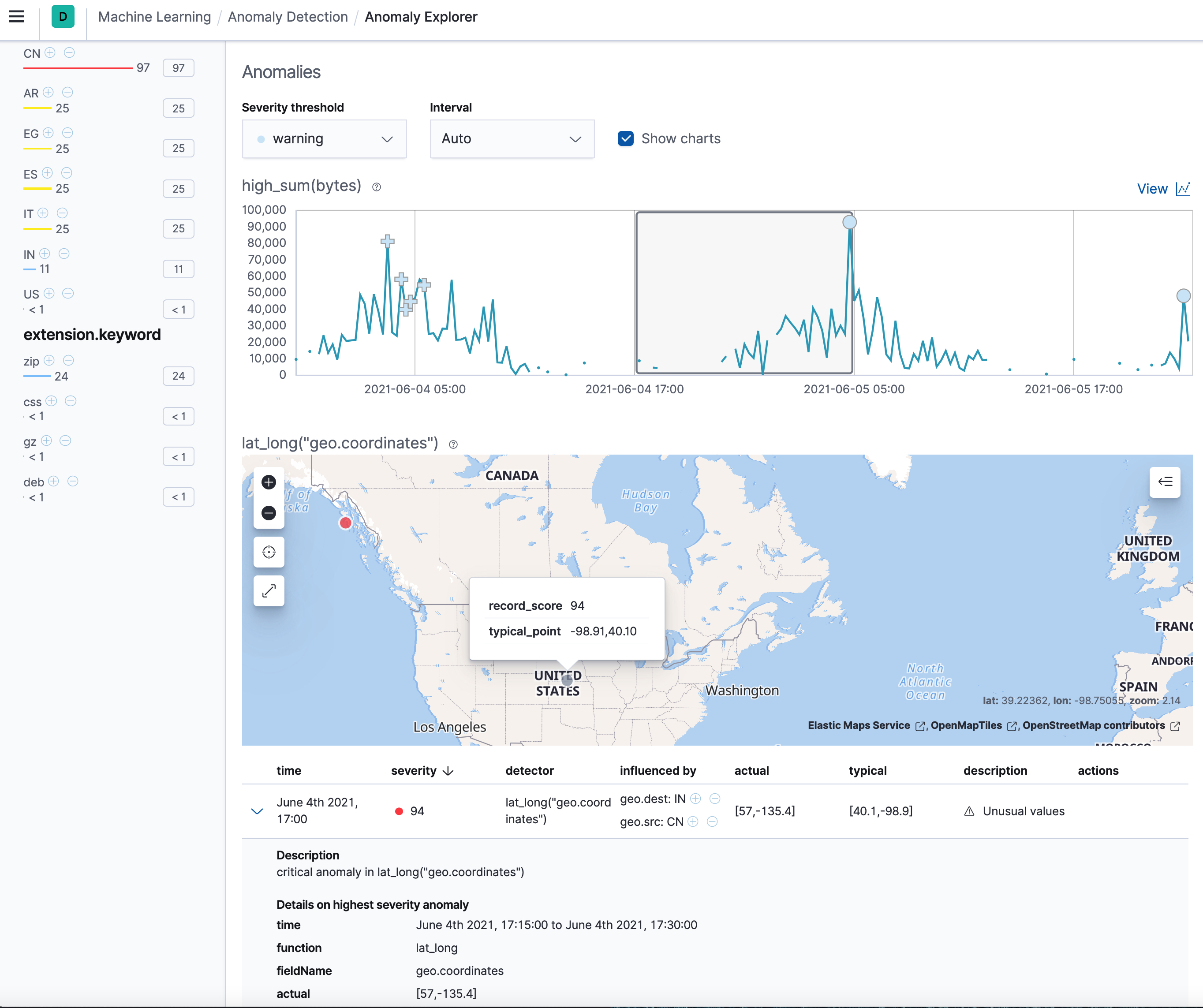Add filter for deb extension

[54, 481]
